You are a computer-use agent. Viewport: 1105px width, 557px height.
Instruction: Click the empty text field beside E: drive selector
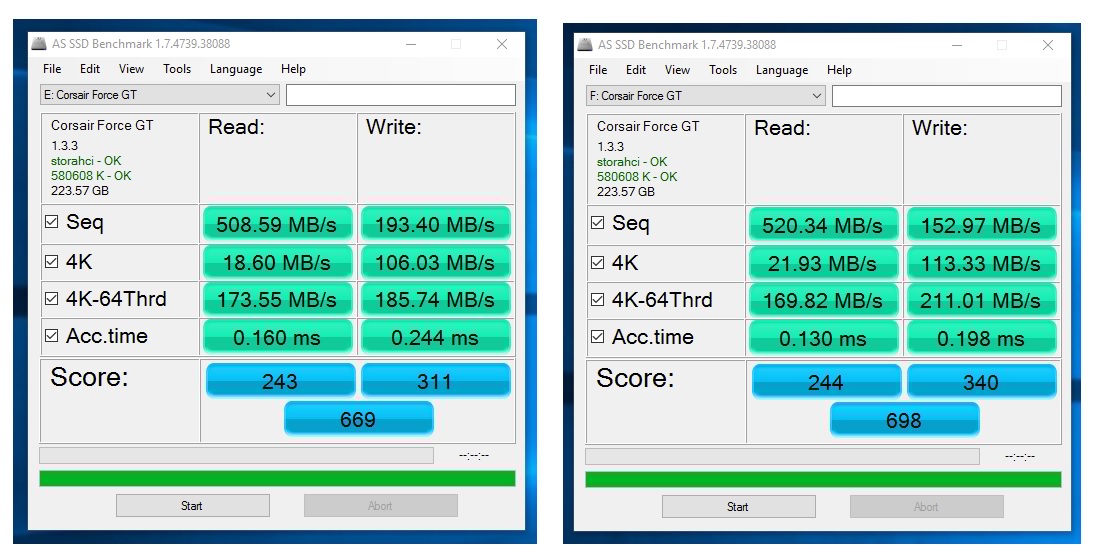401,94
